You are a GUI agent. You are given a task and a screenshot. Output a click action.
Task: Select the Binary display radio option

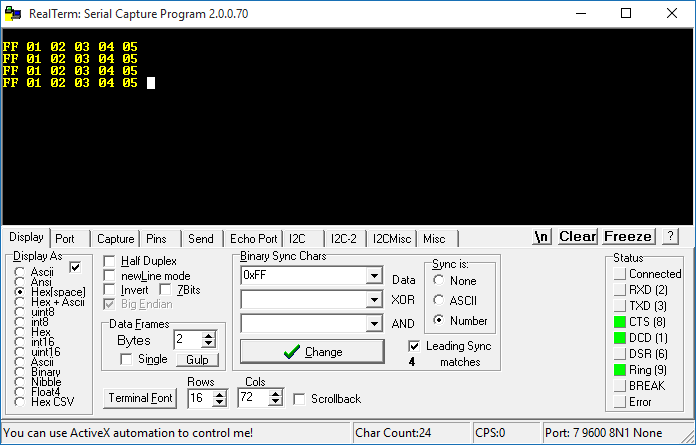(x=21, y=371)
